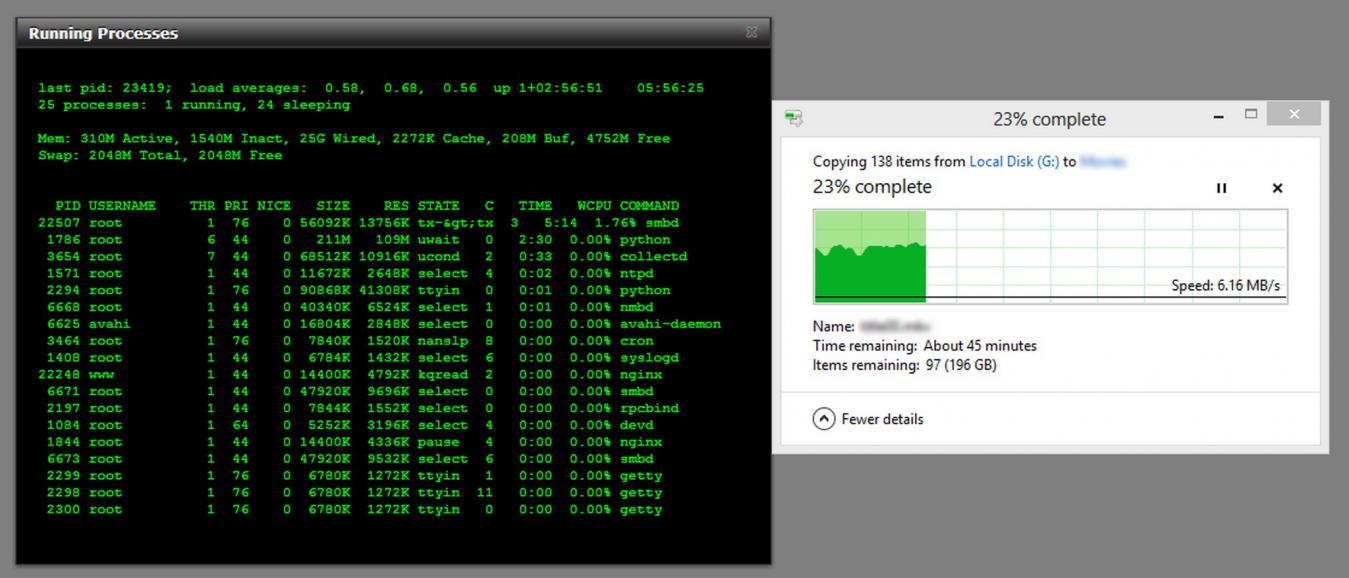Open the Local Disk (G:) source link

(x=1014, y=161)
